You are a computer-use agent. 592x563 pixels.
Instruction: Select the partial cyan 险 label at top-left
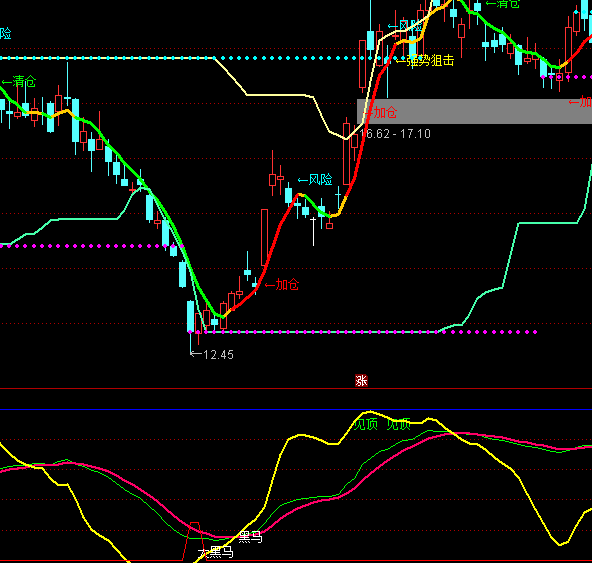pos(6,34)
